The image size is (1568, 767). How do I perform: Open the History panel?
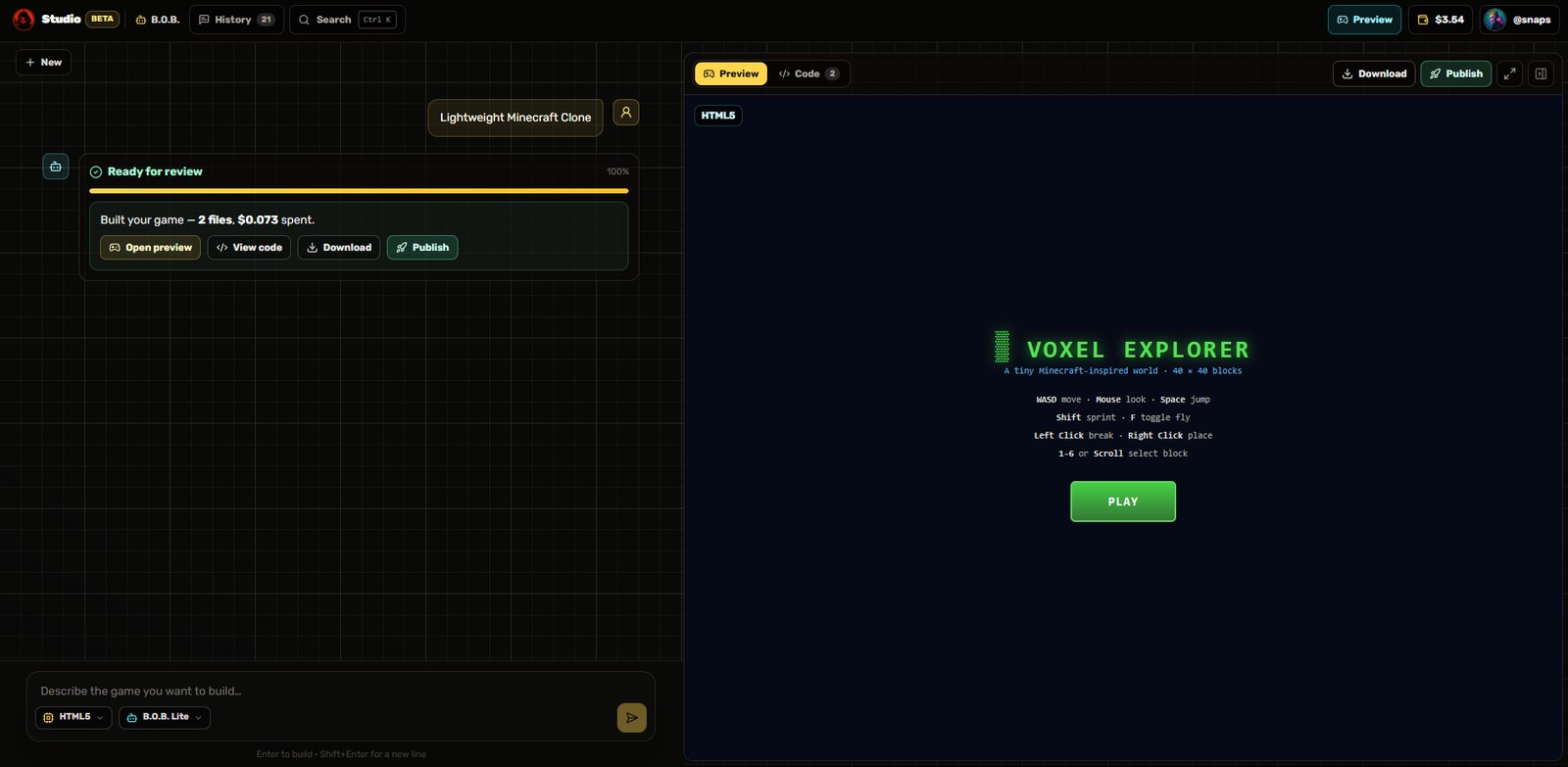(x=236, y=20)
